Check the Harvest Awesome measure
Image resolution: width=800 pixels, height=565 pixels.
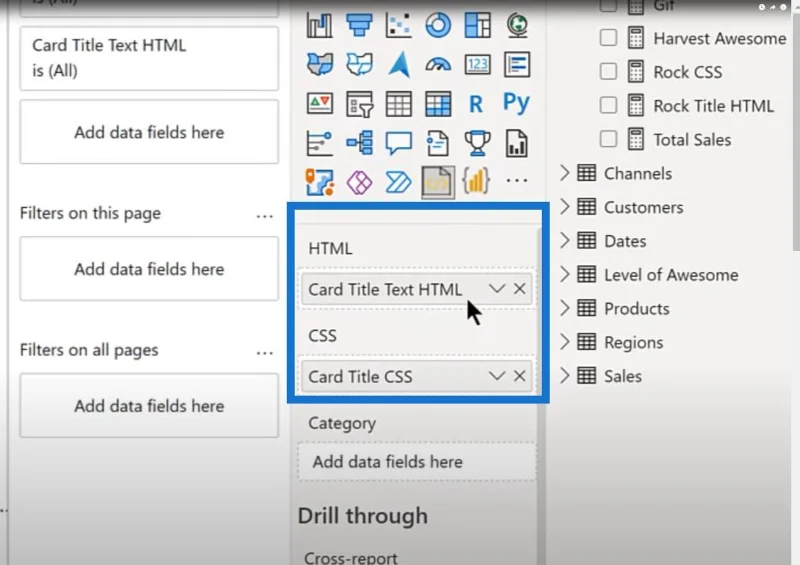(x=608, y=38)
